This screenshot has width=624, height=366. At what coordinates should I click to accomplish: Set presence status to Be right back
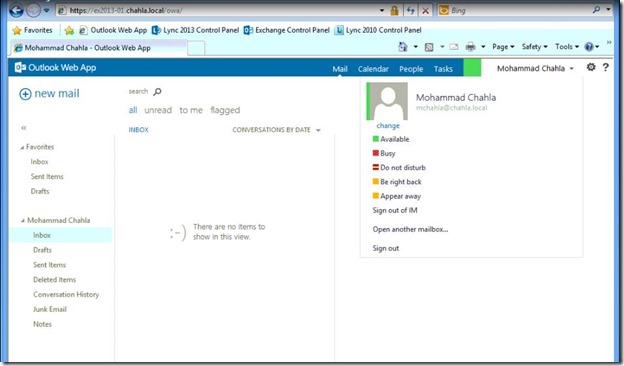397,182
